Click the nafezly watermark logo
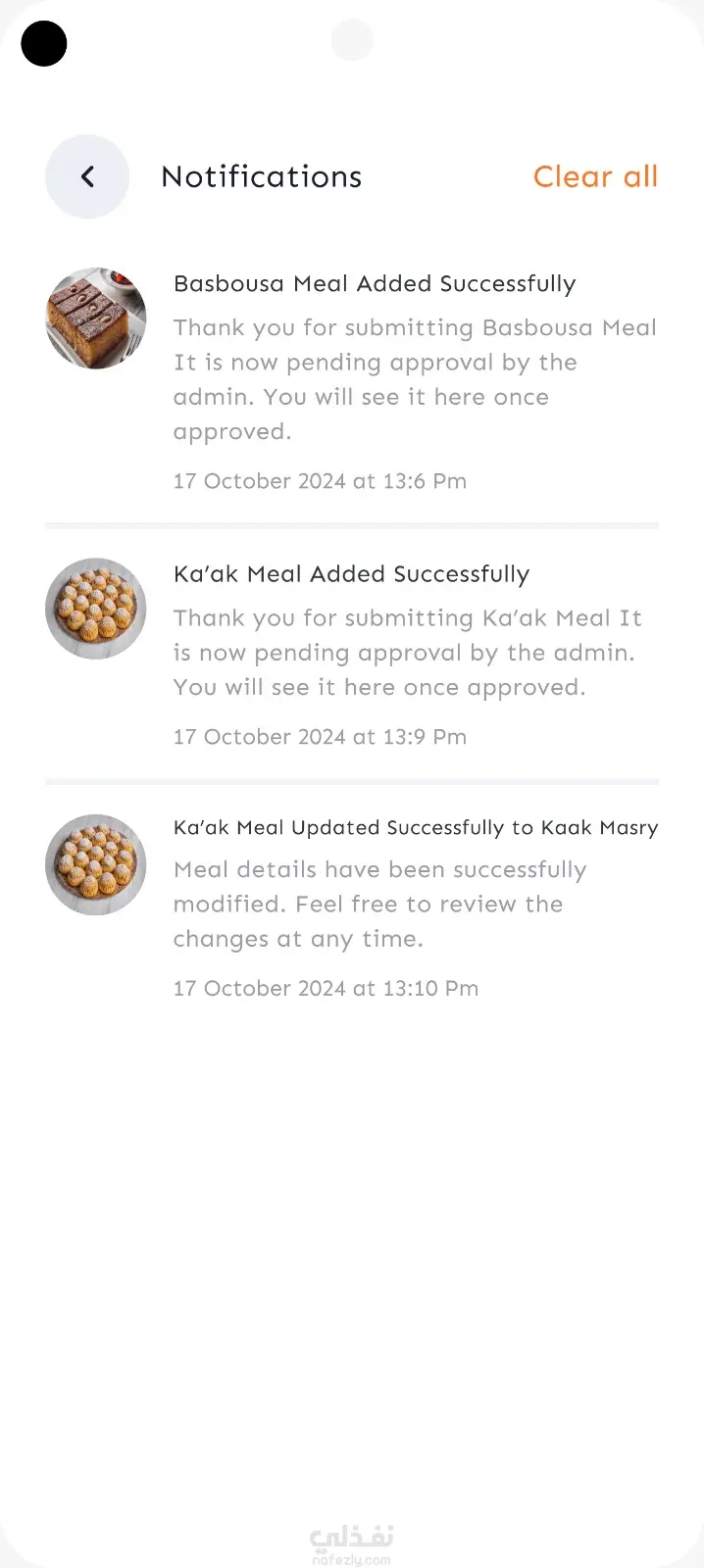Viewport: 704px width, 1568px height. pyautogui.click(x=351, y=1543)
